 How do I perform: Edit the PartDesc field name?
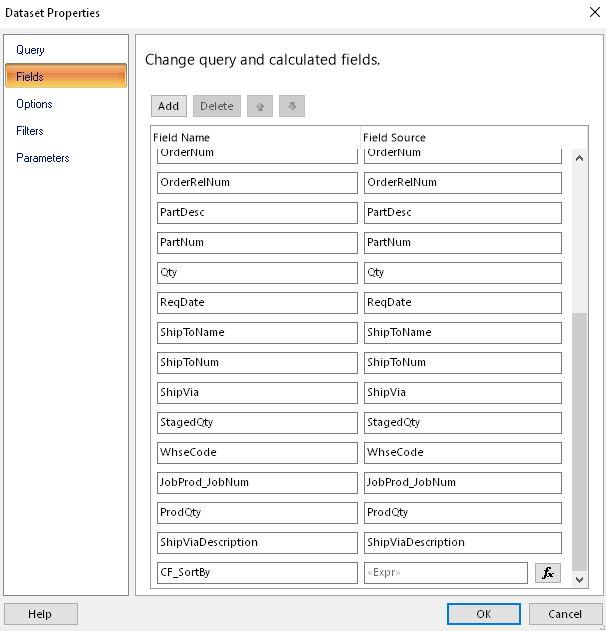pyautogui.click(x=257, y=213)
